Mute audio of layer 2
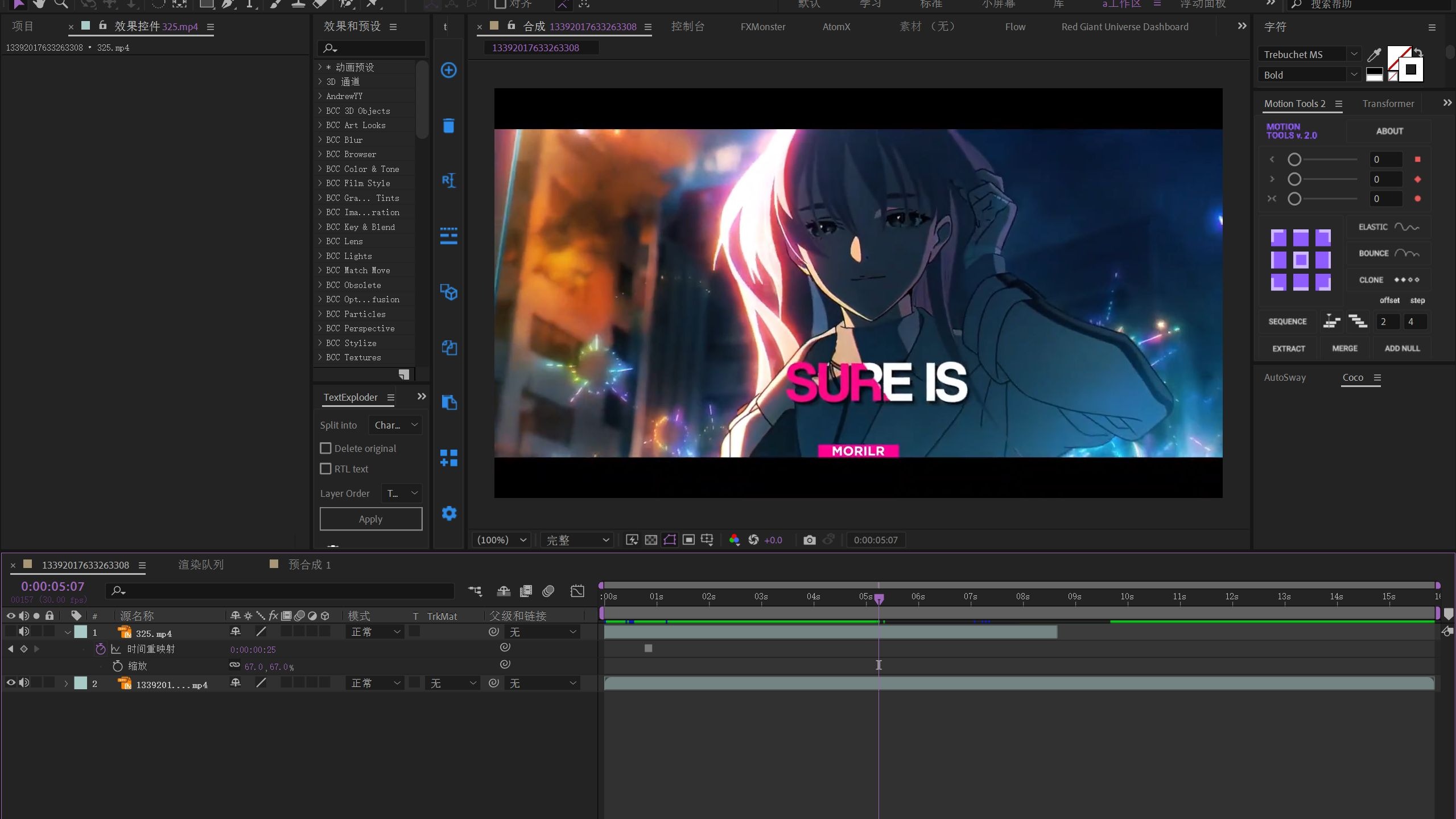 coord(24,682)
